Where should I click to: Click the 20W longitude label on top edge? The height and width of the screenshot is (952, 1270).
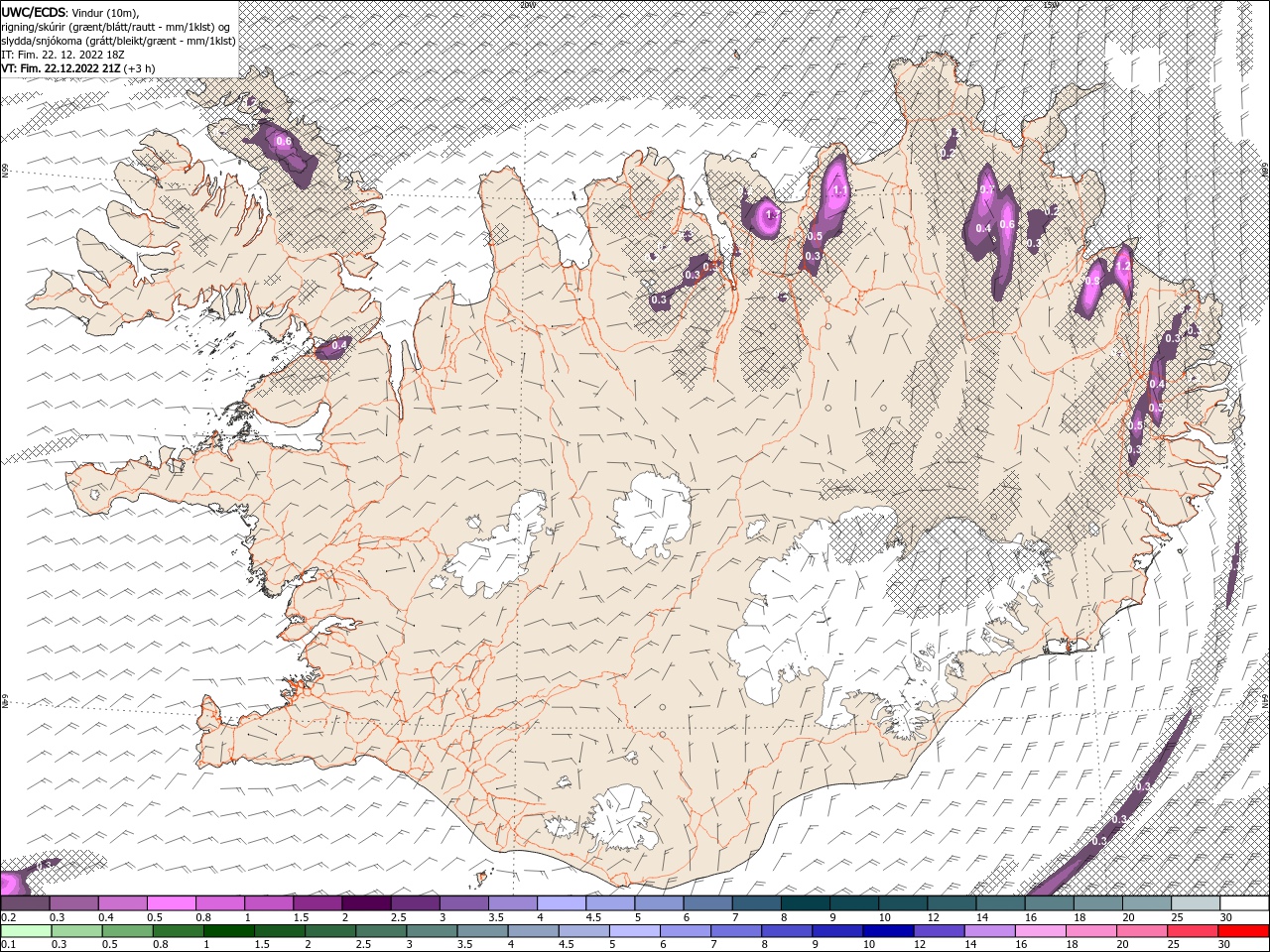pos(526,5)
